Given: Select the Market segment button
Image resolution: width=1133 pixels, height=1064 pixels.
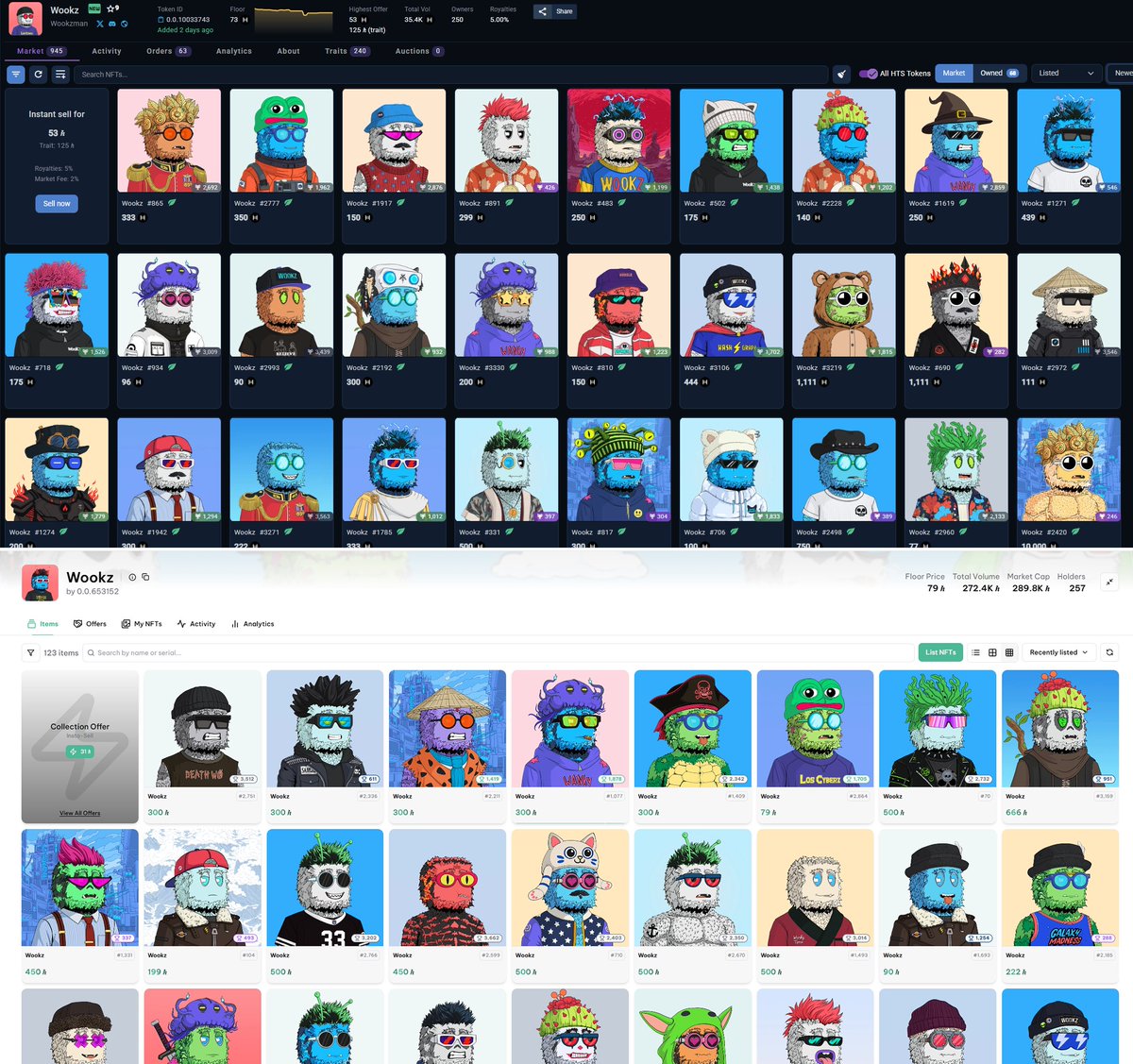Looking at the screenshot, I should [x=954, y=73].
